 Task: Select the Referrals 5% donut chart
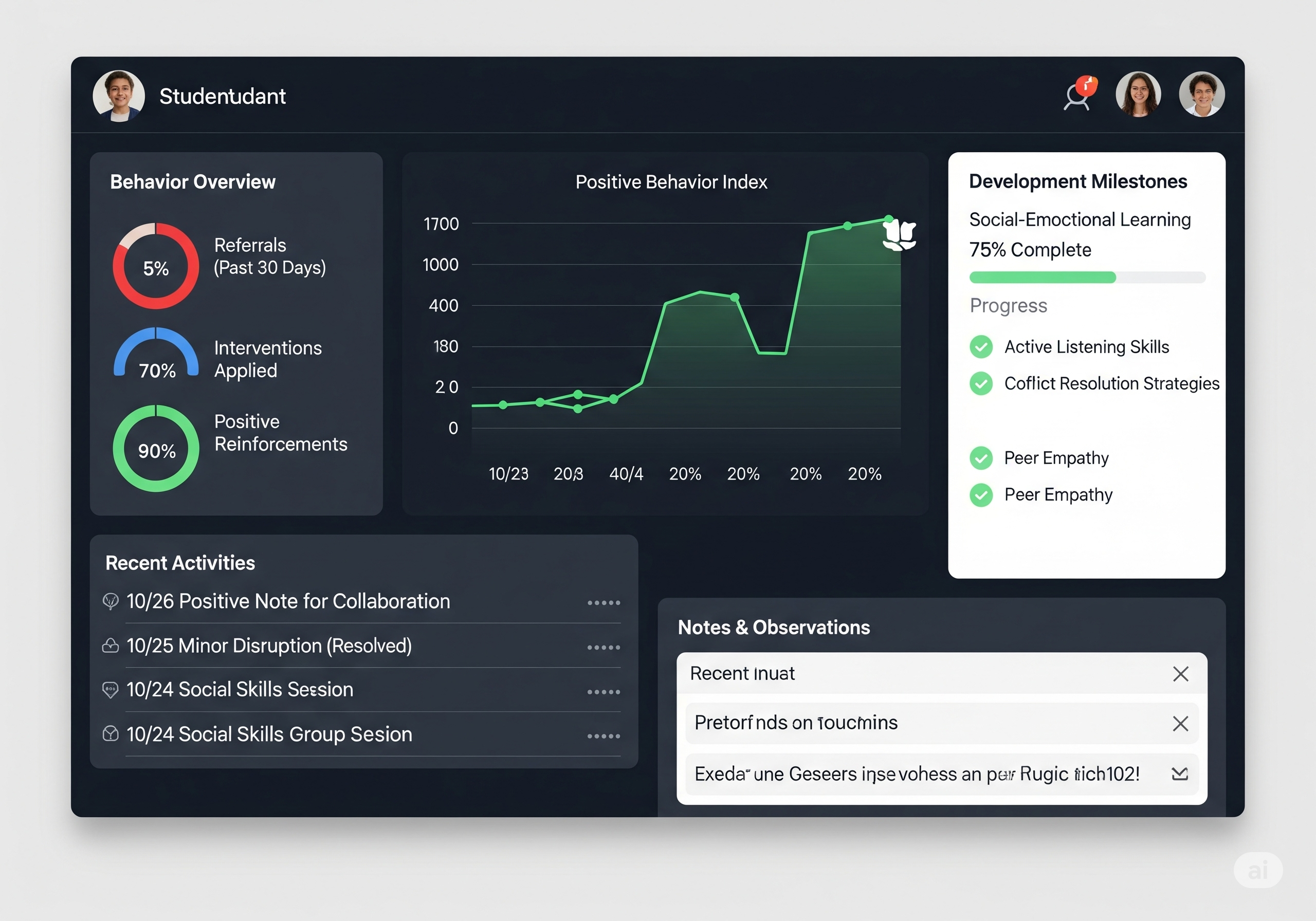click(156, 267)
